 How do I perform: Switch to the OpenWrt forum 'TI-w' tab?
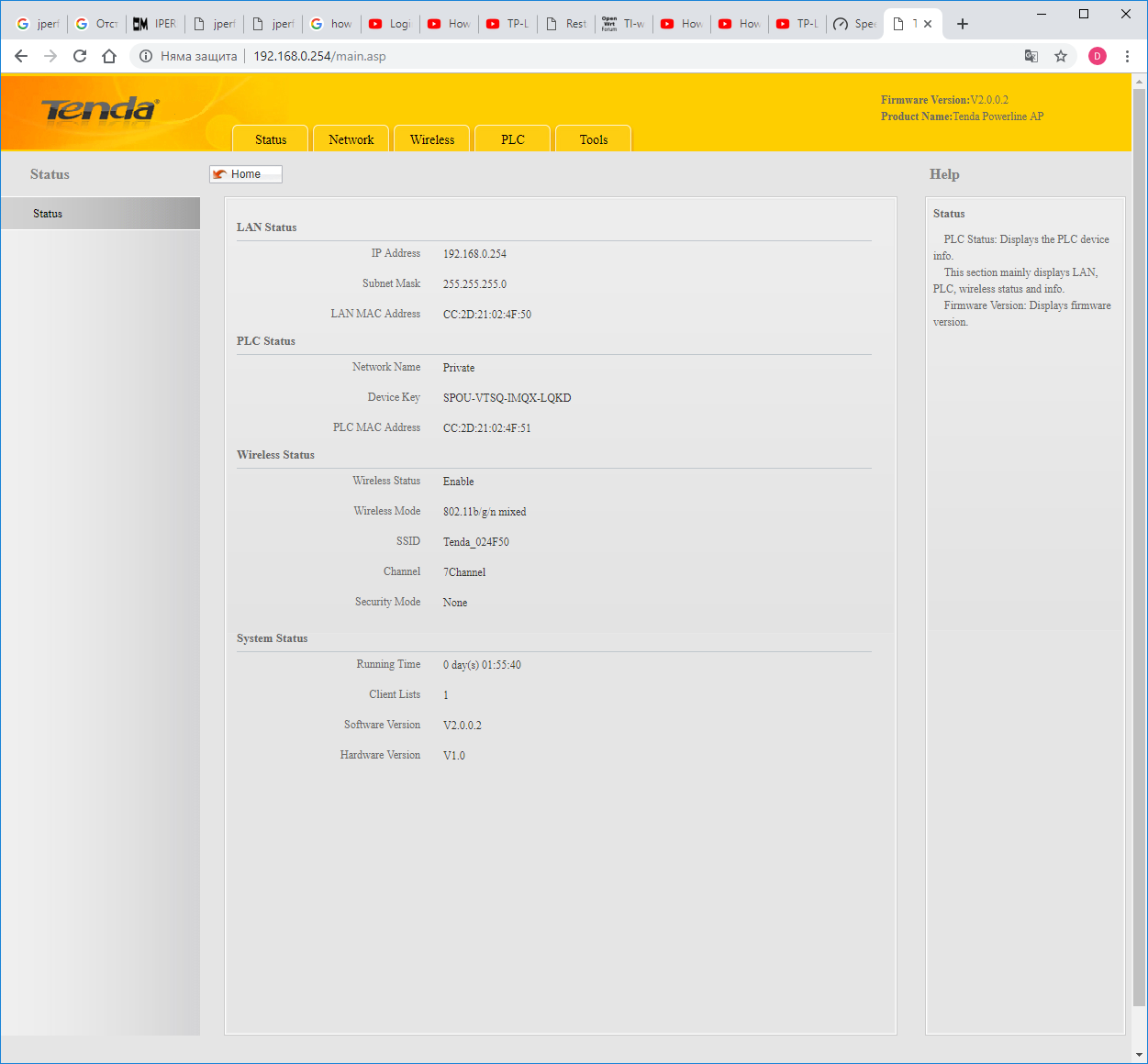624,24
